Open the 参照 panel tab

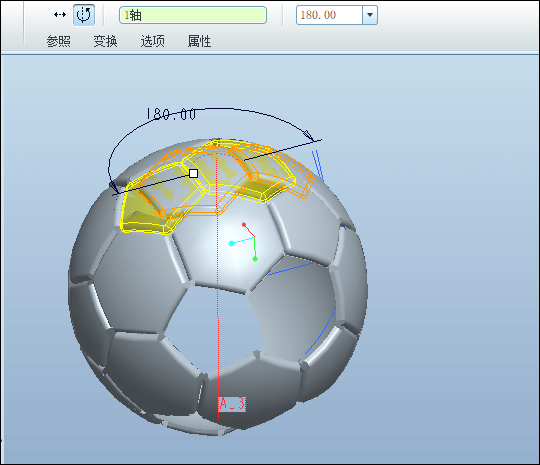[59, 41]
